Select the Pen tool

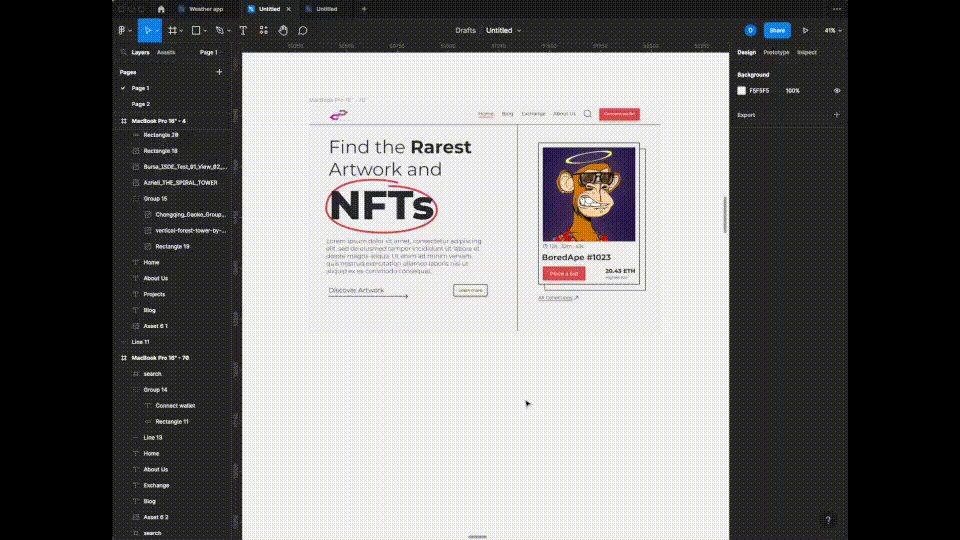coord(219,31)
